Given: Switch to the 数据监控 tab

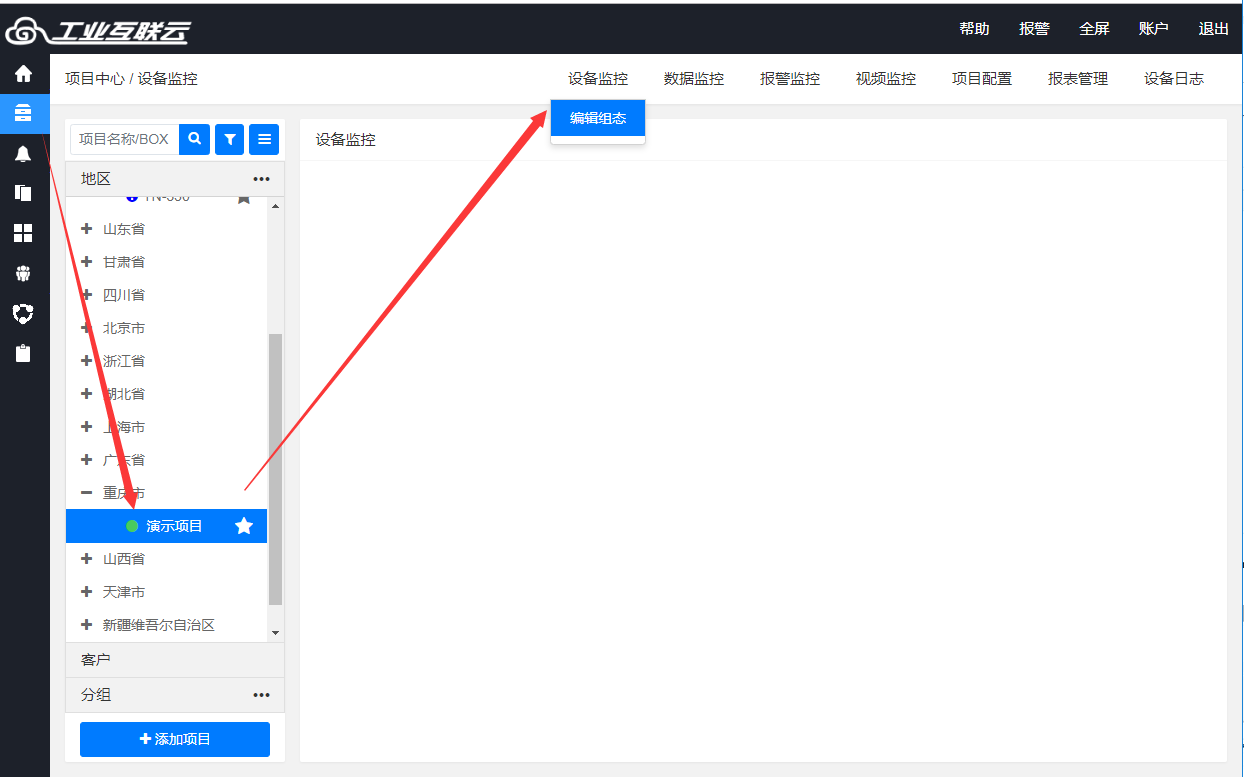Looking at the screenshot, I should [694, 79].
